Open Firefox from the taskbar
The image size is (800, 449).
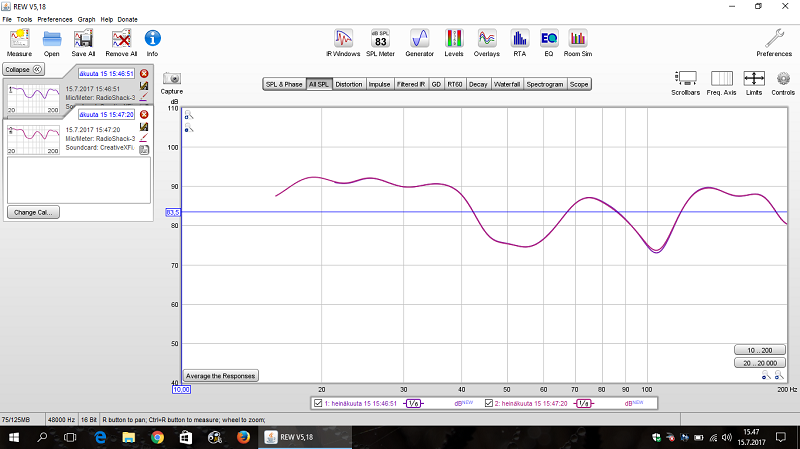point(243,437)
